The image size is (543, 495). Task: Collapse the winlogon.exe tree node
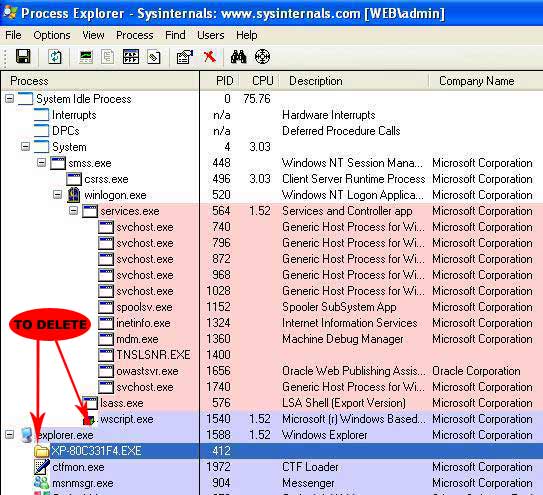coord(57,194)
